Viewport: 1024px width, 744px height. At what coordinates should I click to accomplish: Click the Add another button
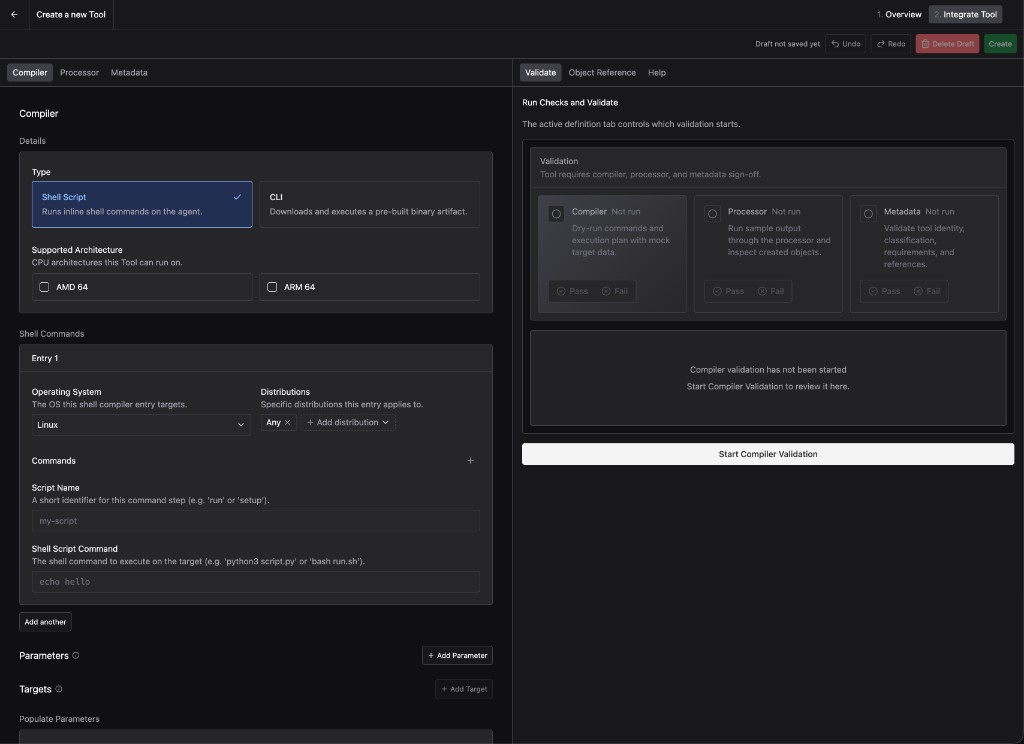[x=45, y=622]
